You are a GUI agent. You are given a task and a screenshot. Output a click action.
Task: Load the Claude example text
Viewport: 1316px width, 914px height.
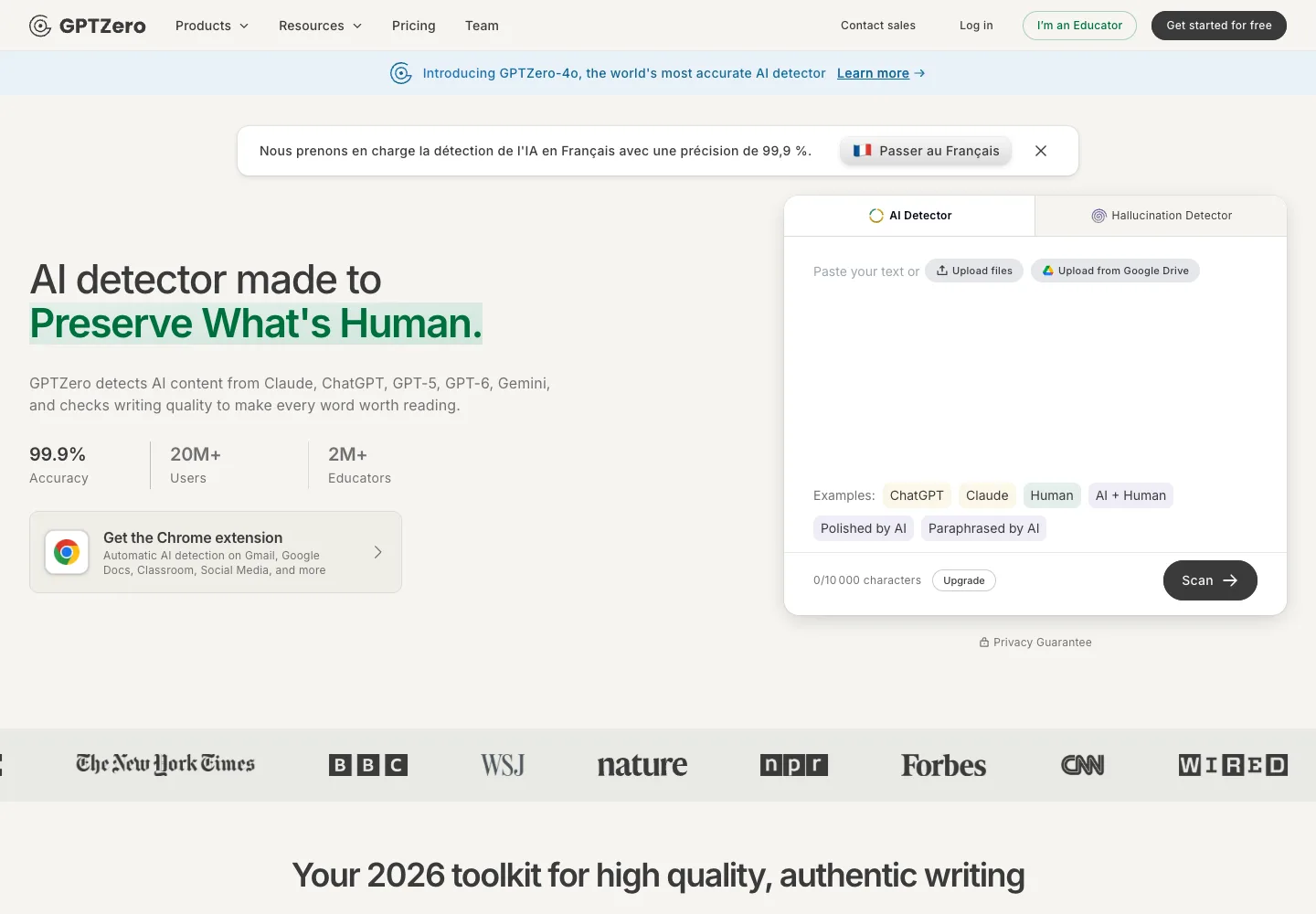pyautogui.click(x=987, y=495)
